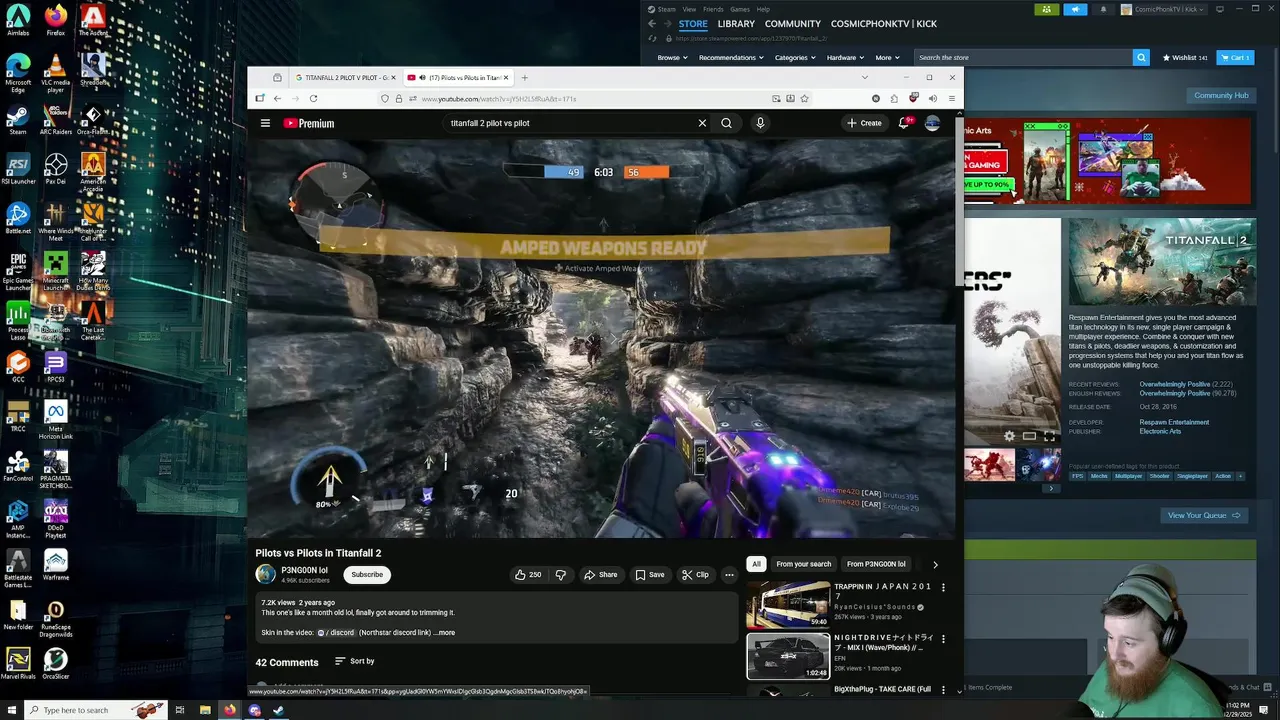Select the Steam desktop shortcut

[18, 120]
